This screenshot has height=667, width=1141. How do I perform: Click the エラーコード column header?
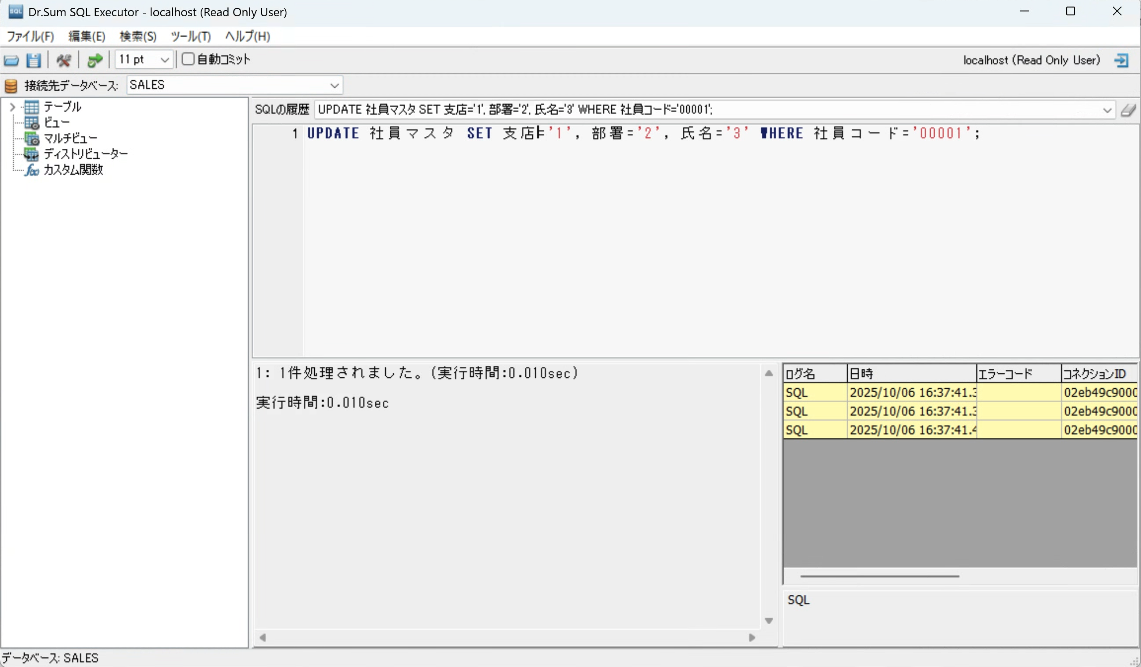pyautogui.click(x=1017, y=374)
